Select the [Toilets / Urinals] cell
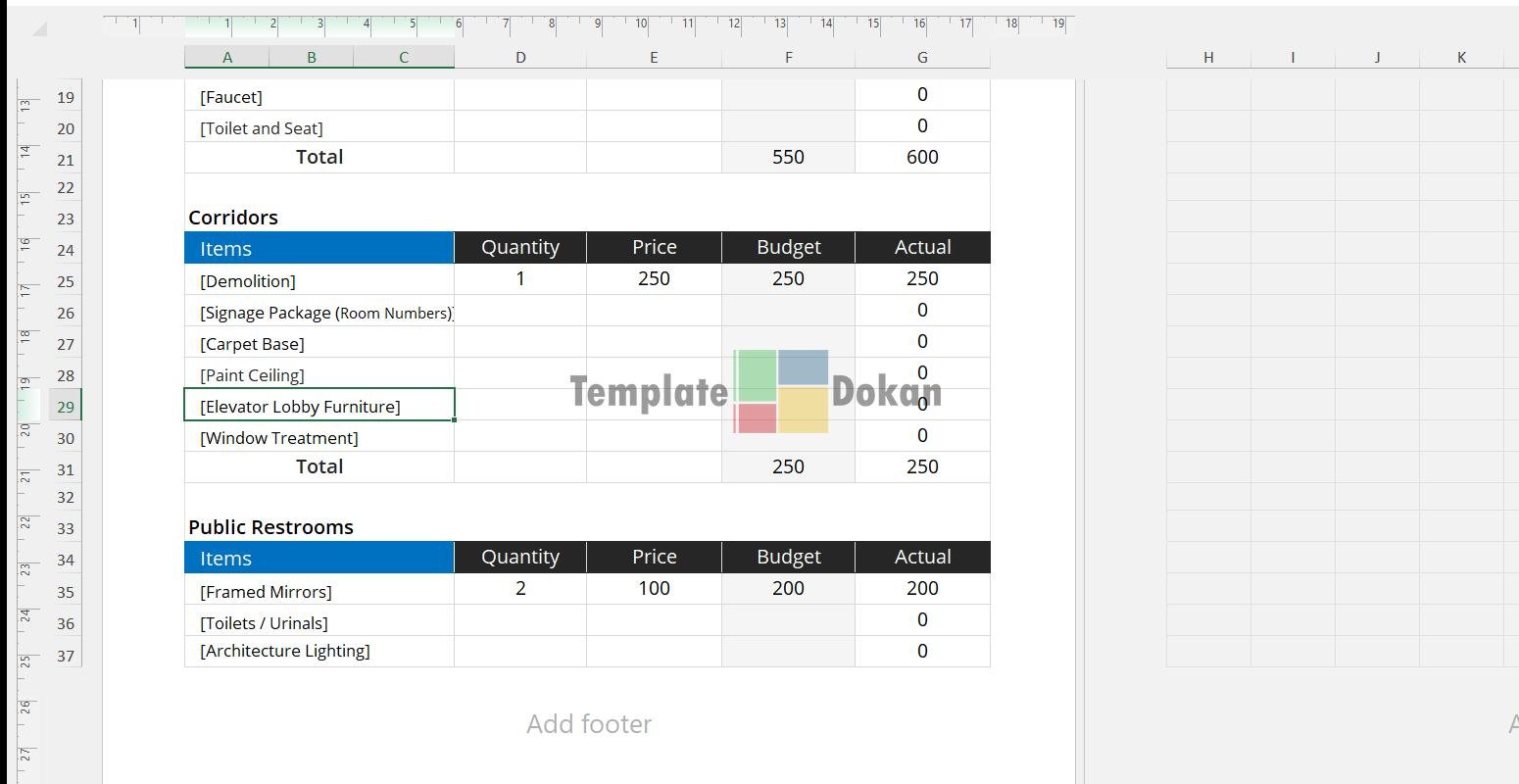This screenshot has height=784, width=1519. (x=318, y=623)
